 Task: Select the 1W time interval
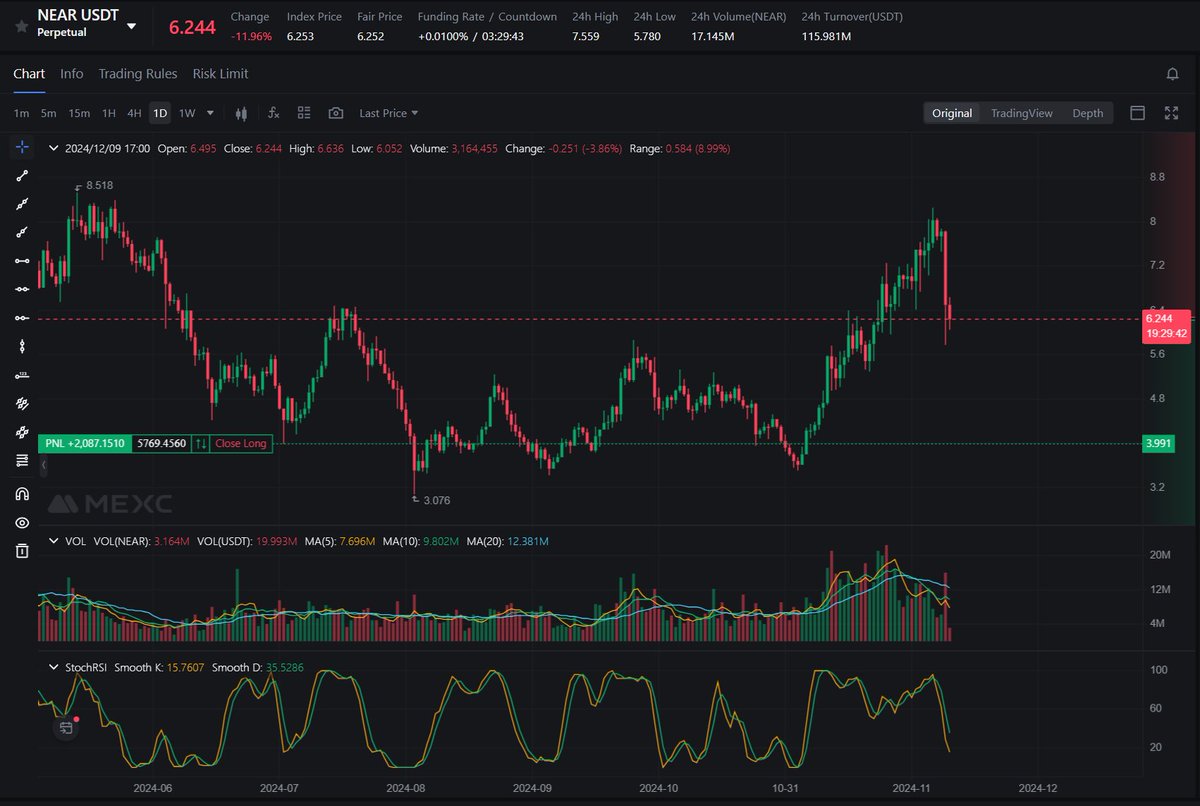187,113
